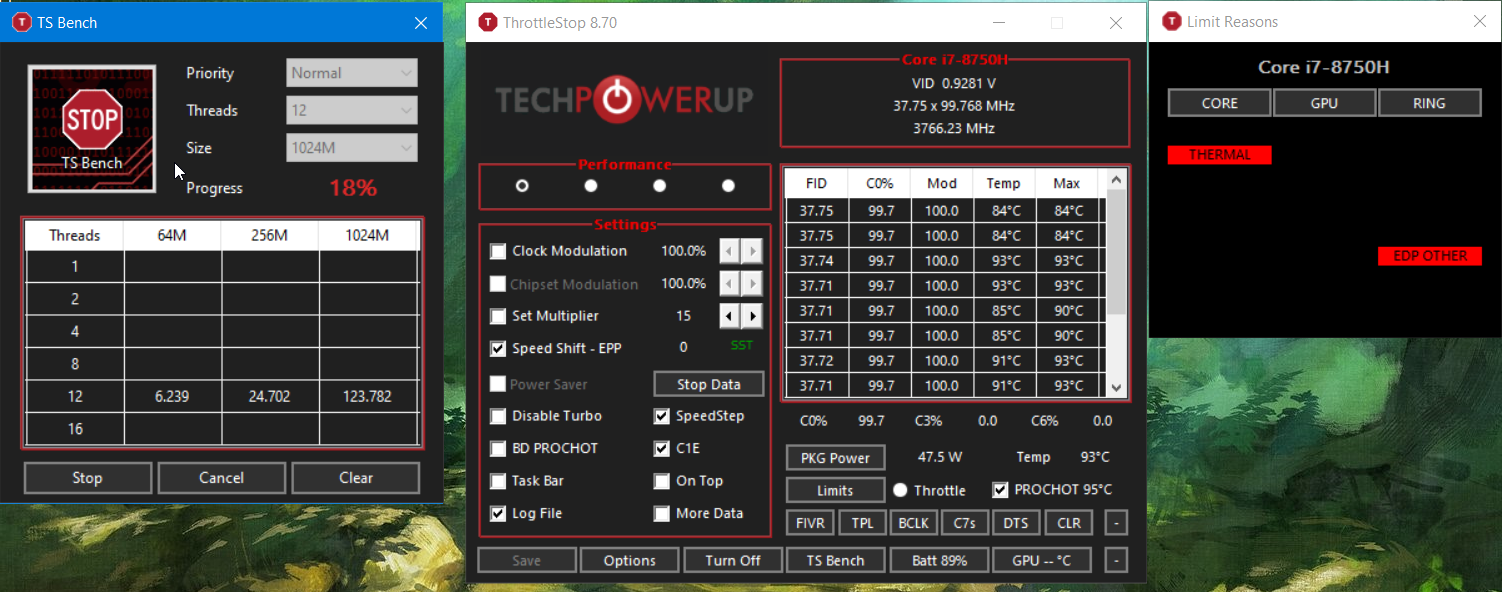Clear the TS Bench results
The width and height of the screenshot is (1502, 592).
pyautogui.click(x=356, y=478)
